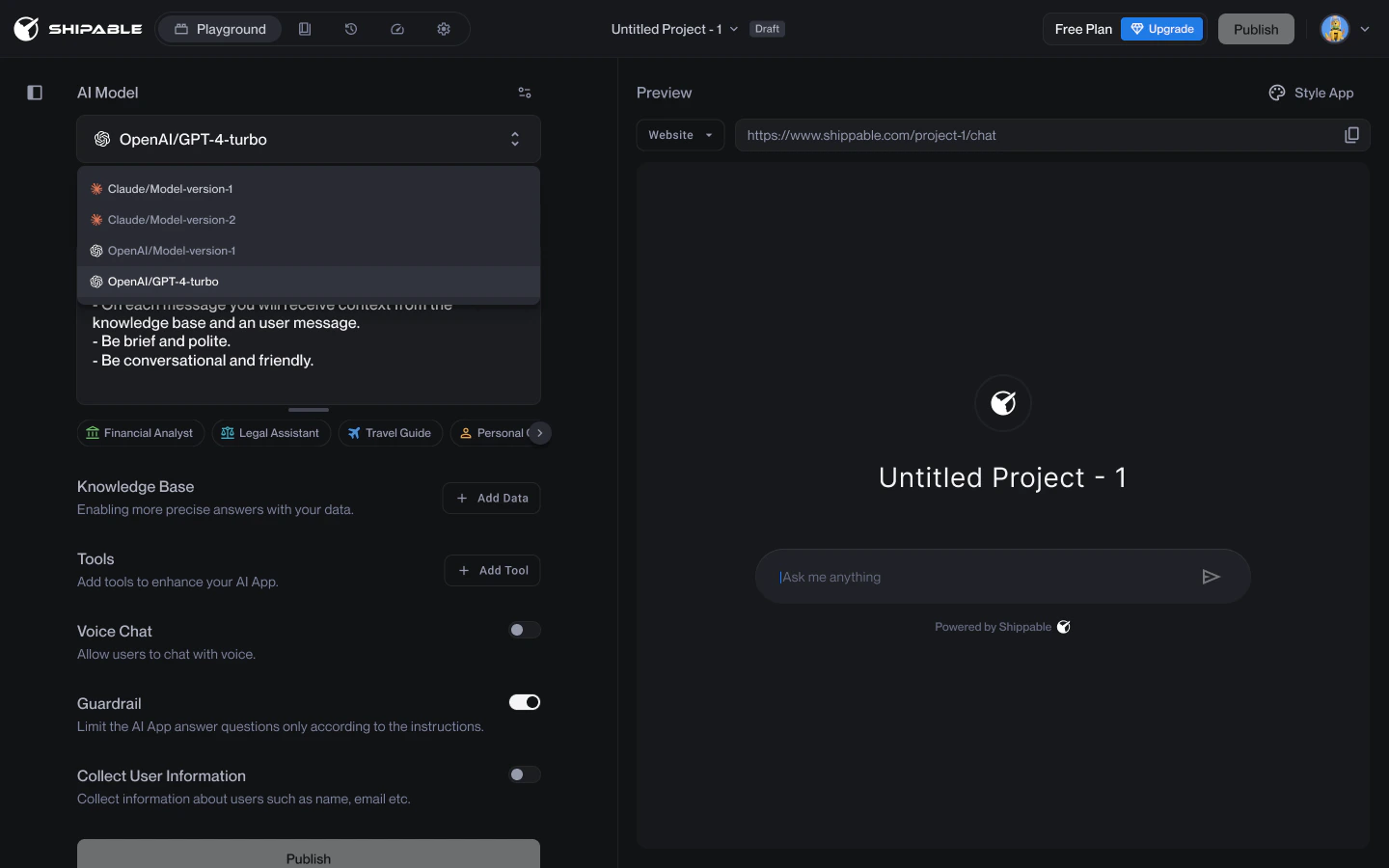The image size is (1389, 868).
Task: Click the Add Data button
Action: click(491, 499)
